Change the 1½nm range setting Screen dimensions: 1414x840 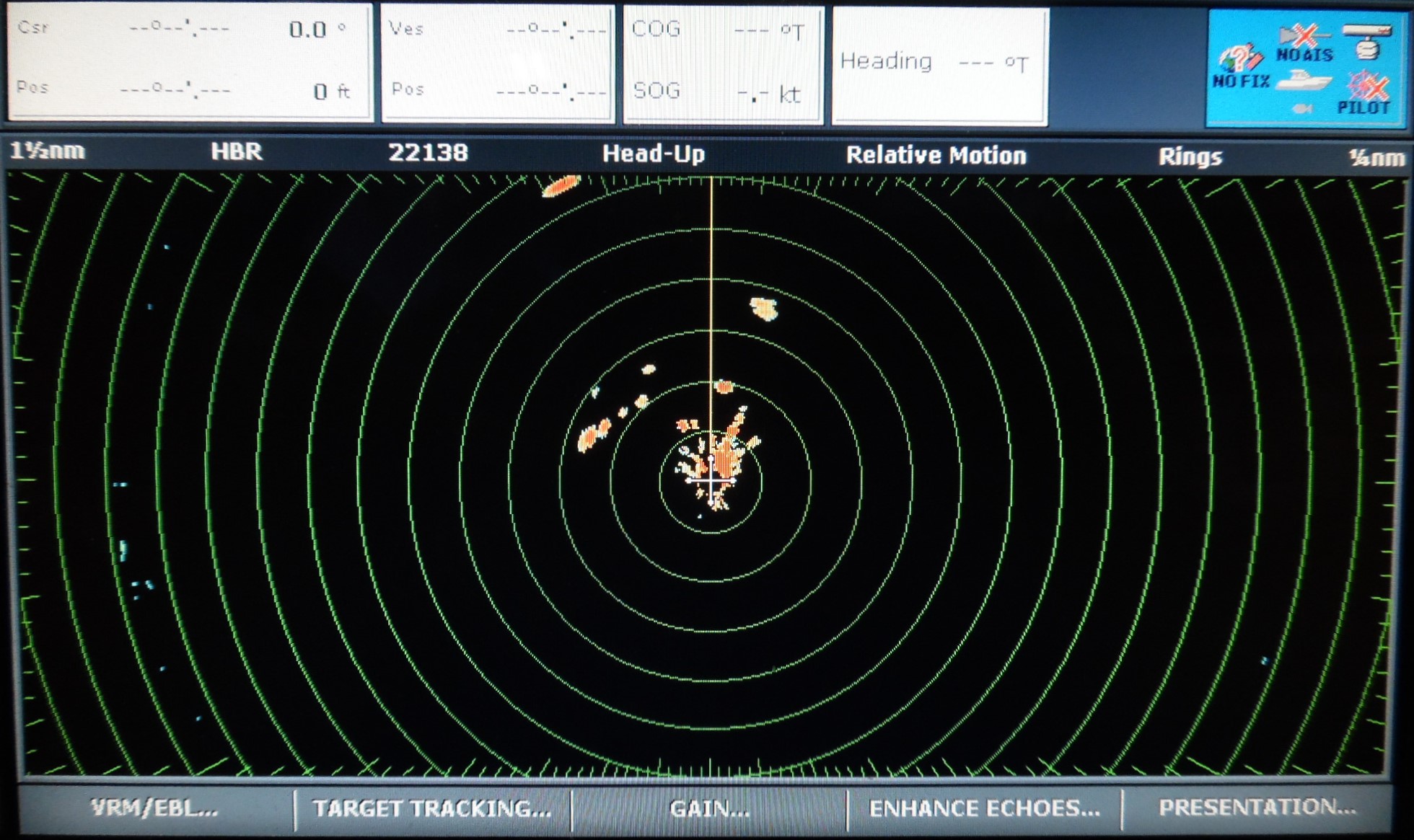click(48, 151)
